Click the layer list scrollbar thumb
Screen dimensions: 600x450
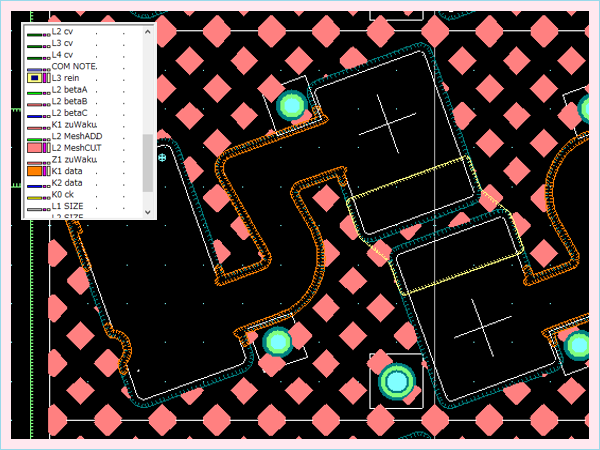(x=149, y=162)
